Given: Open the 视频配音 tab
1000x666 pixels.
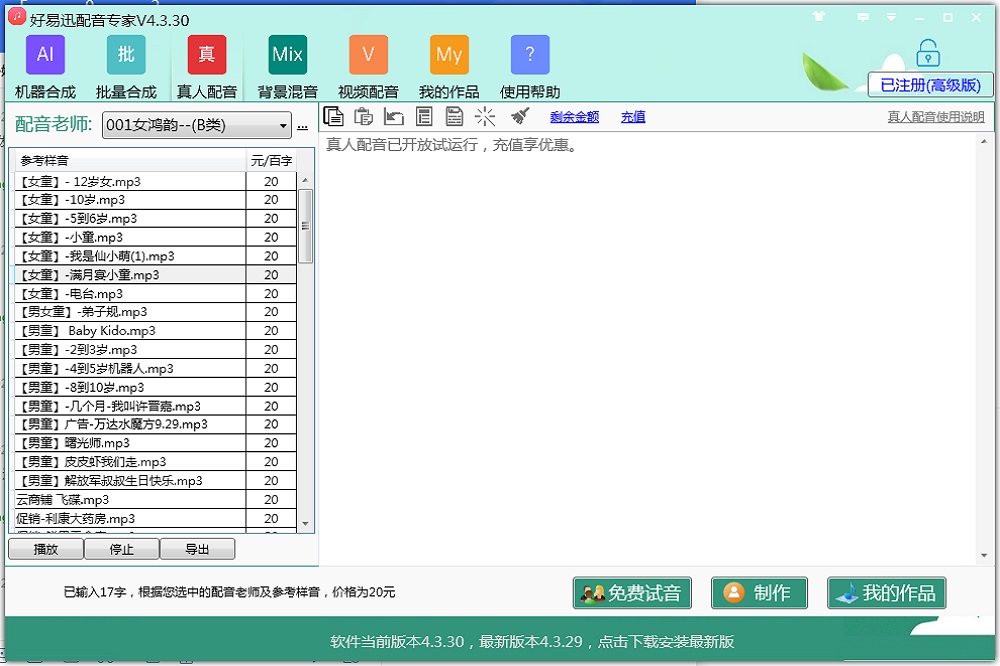Looking at the screenshot, I should 368,68.
